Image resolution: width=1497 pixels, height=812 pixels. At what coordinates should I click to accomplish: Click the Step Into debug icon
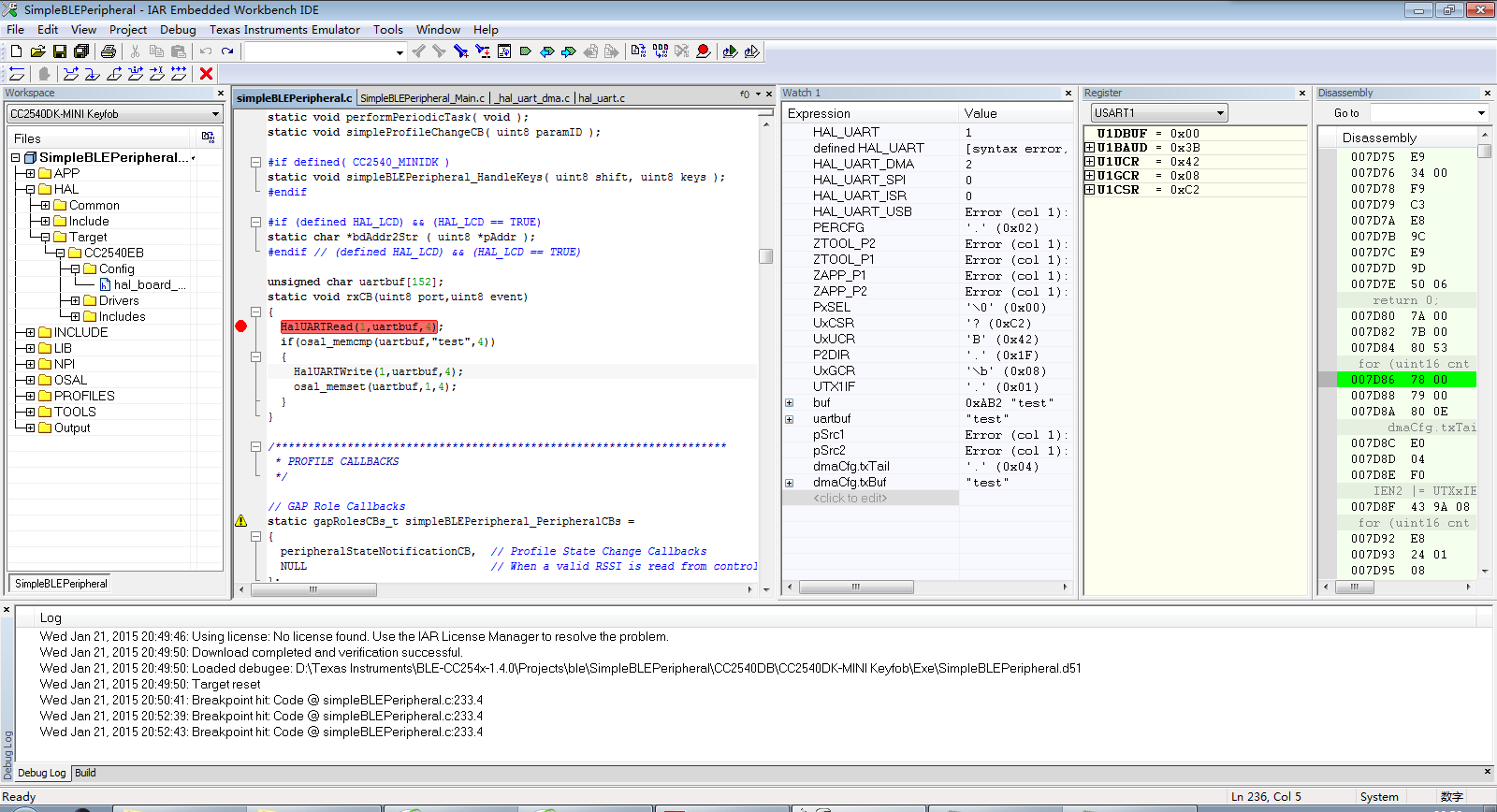coord(93,74)
